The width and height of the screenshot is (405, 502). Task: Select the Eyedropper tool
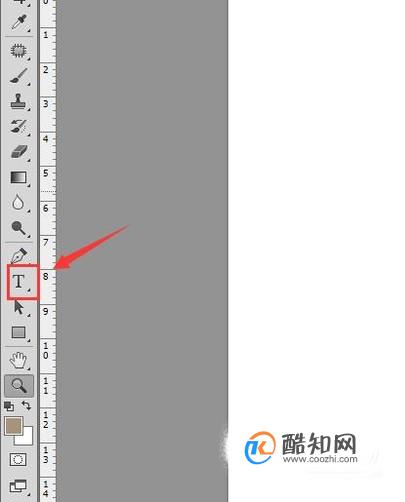[x=19, y=22]
